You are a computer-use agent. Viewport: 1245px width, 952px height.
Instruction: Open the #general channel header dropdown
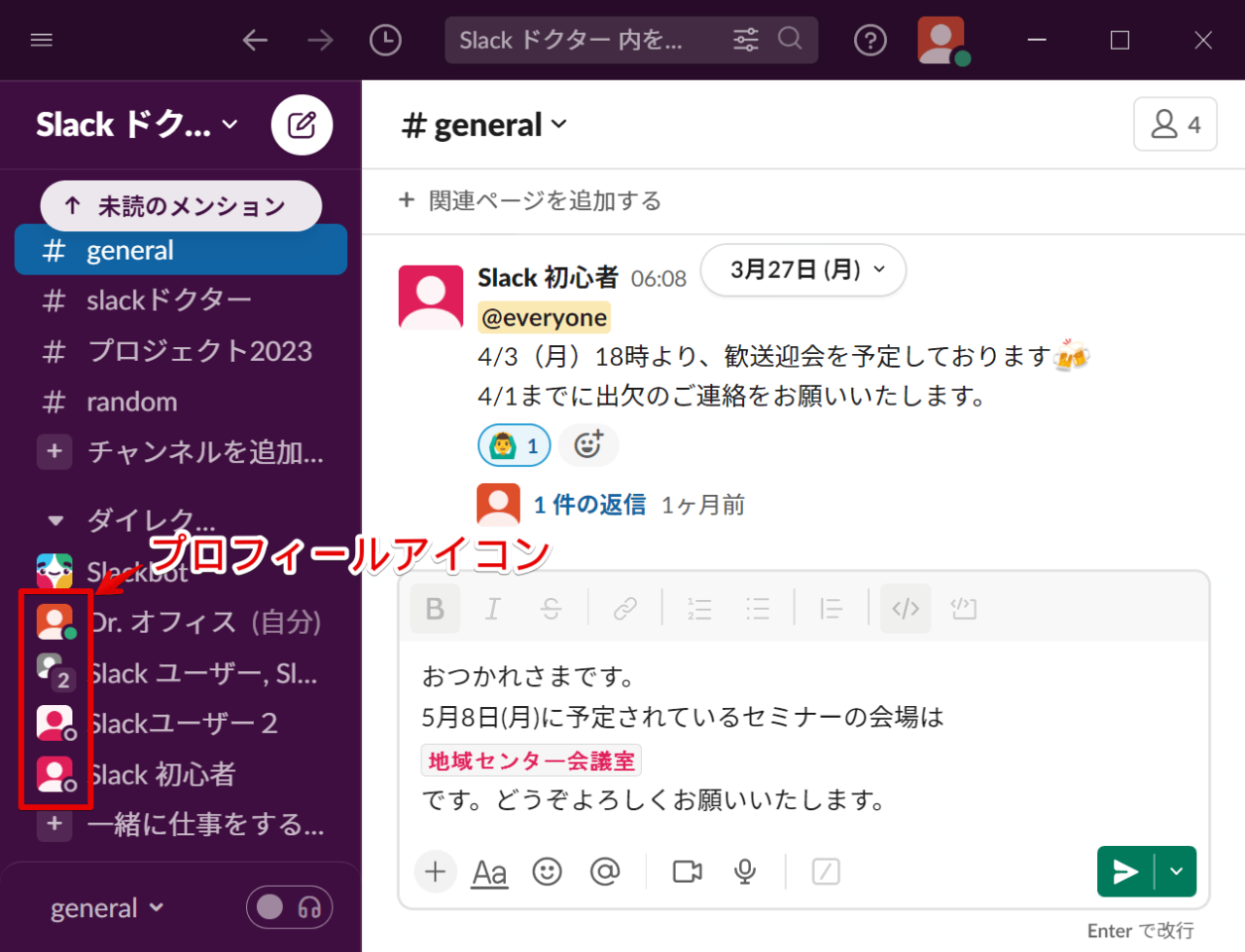pyautogui.click(x=484, y=124)
